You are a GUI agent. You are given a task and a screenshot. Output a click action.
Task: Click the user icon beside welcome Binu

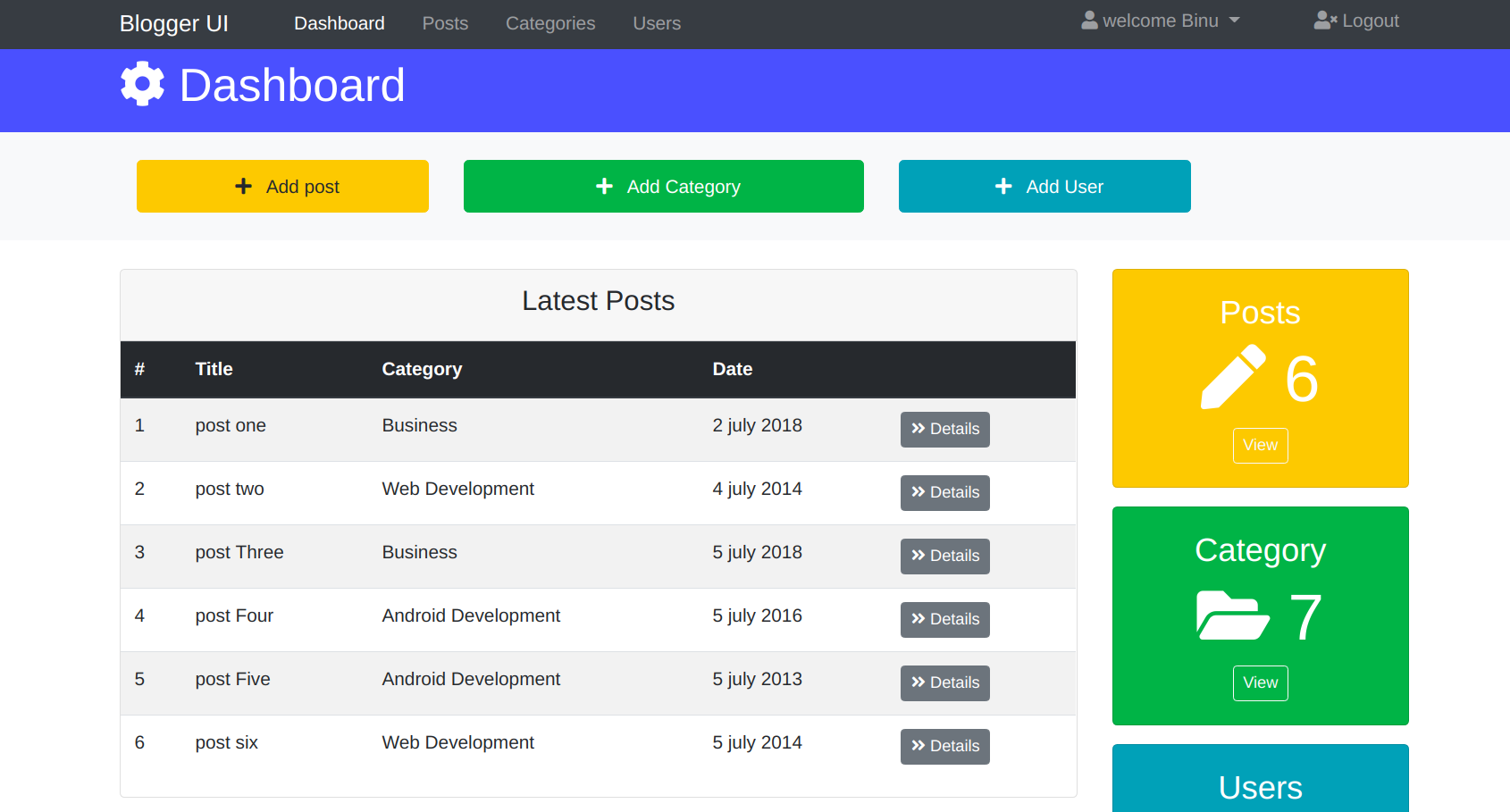(x=1089, y=21)
